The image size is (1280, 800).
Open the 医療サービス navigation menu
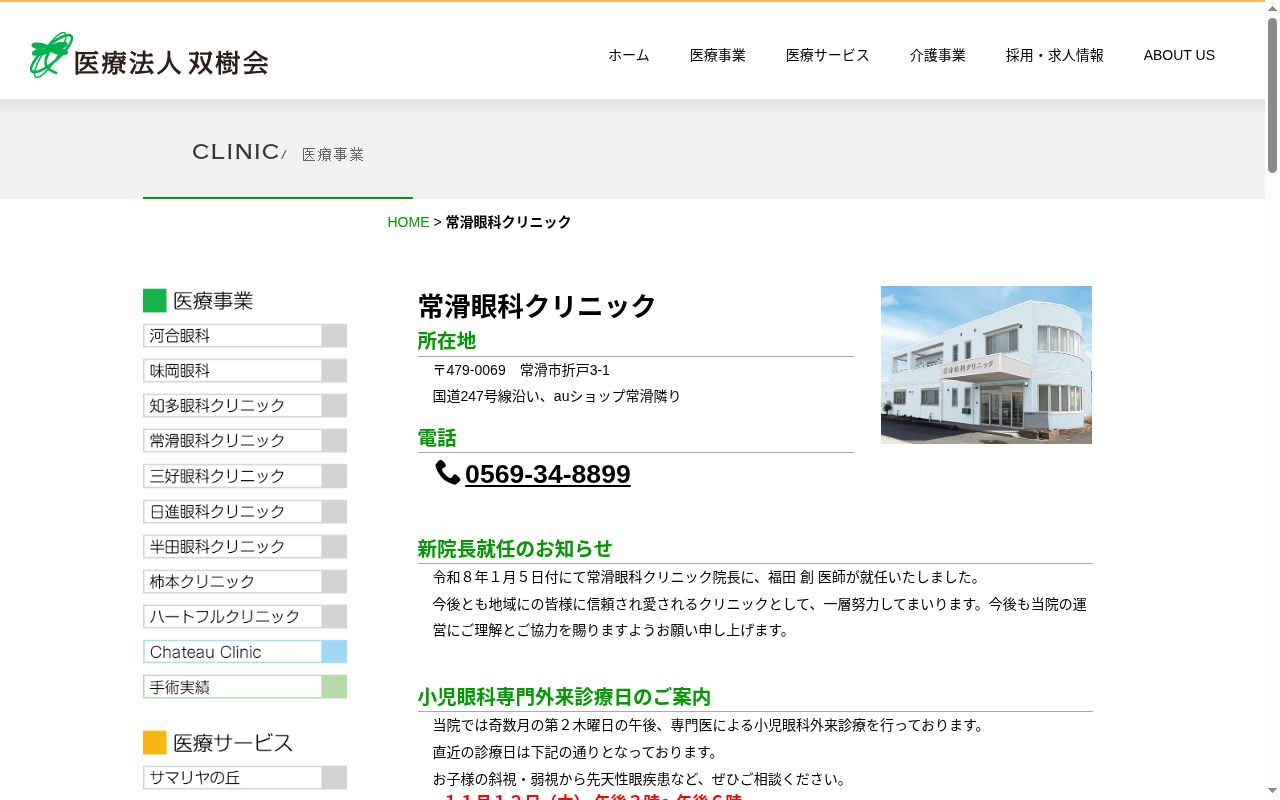click(x=828, y=55)
